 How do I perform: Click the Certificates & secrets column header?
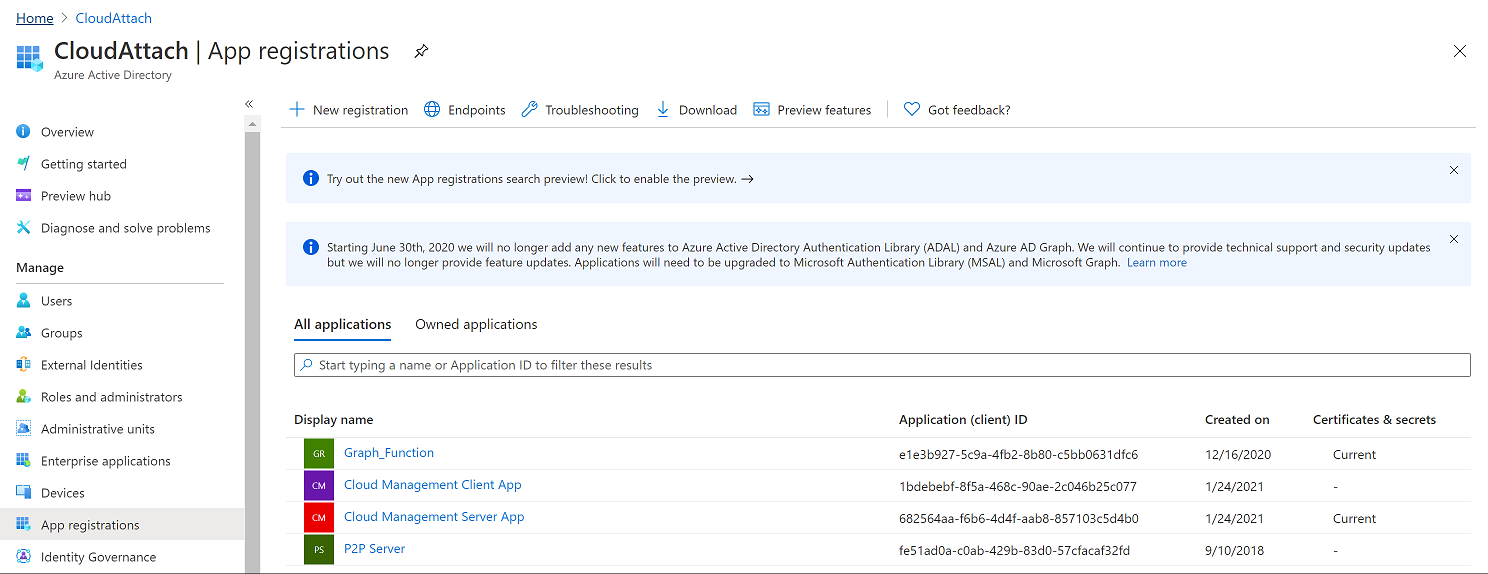click(x=1374, y=420)
